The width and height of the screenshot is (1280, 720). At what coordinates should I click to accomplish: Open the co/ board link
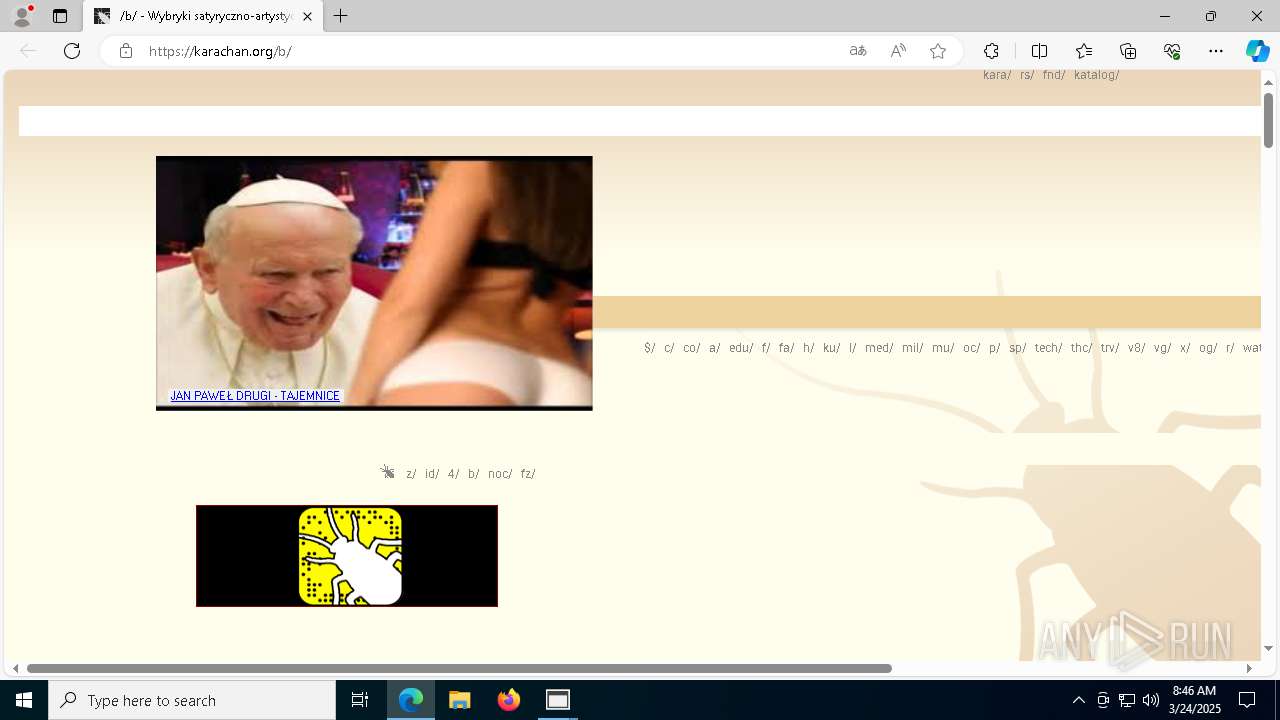pyautogui.click(x=692, y=348)
